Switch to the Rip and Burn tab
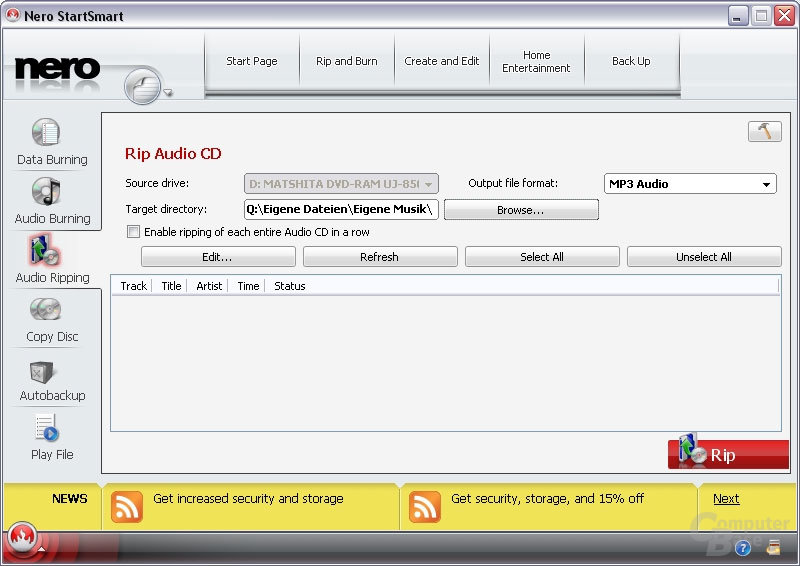 click(x=346, y=61)
